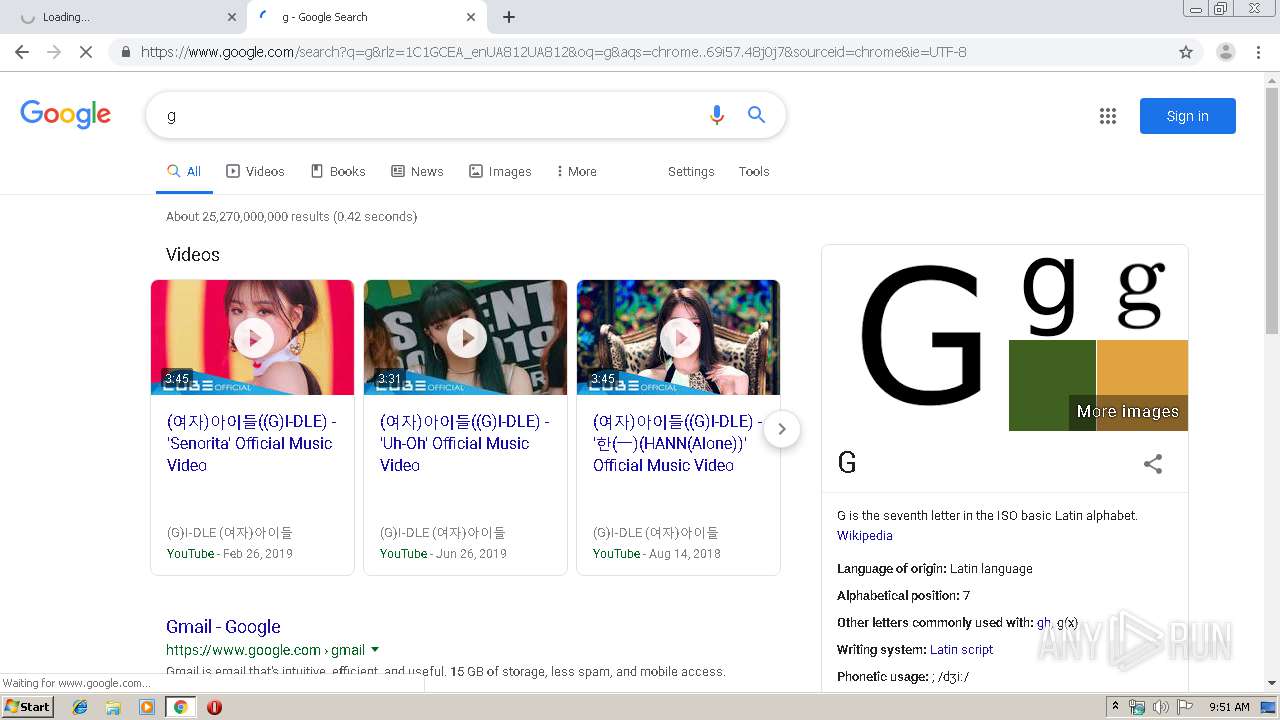Viewport: 1280px width, 720px height.
Task: Open HANN(Alone) Official Music Video link
Action: click(677, 443)
